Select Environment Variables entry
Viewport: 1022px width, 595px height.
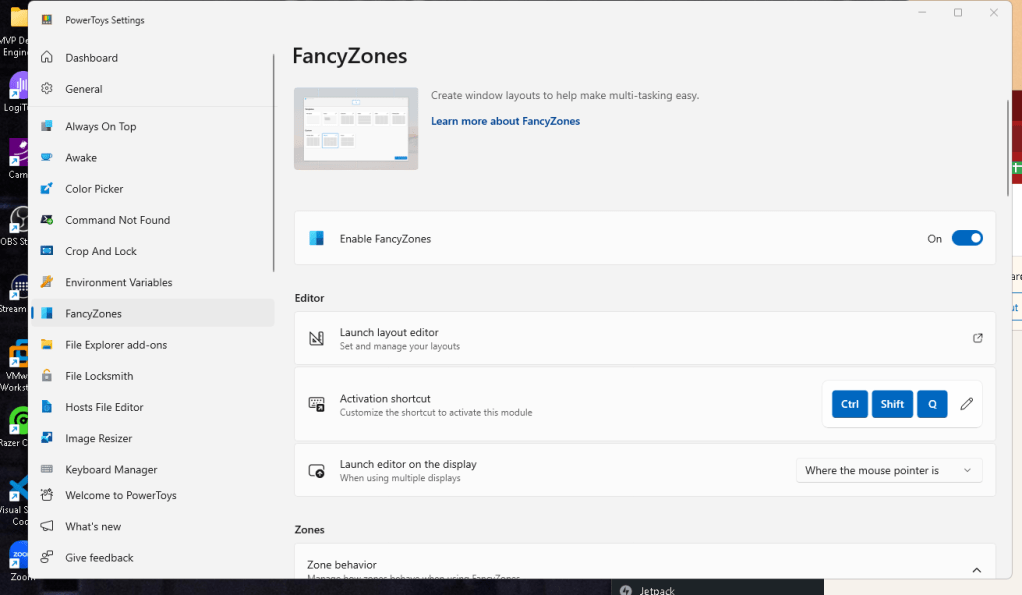153,282
